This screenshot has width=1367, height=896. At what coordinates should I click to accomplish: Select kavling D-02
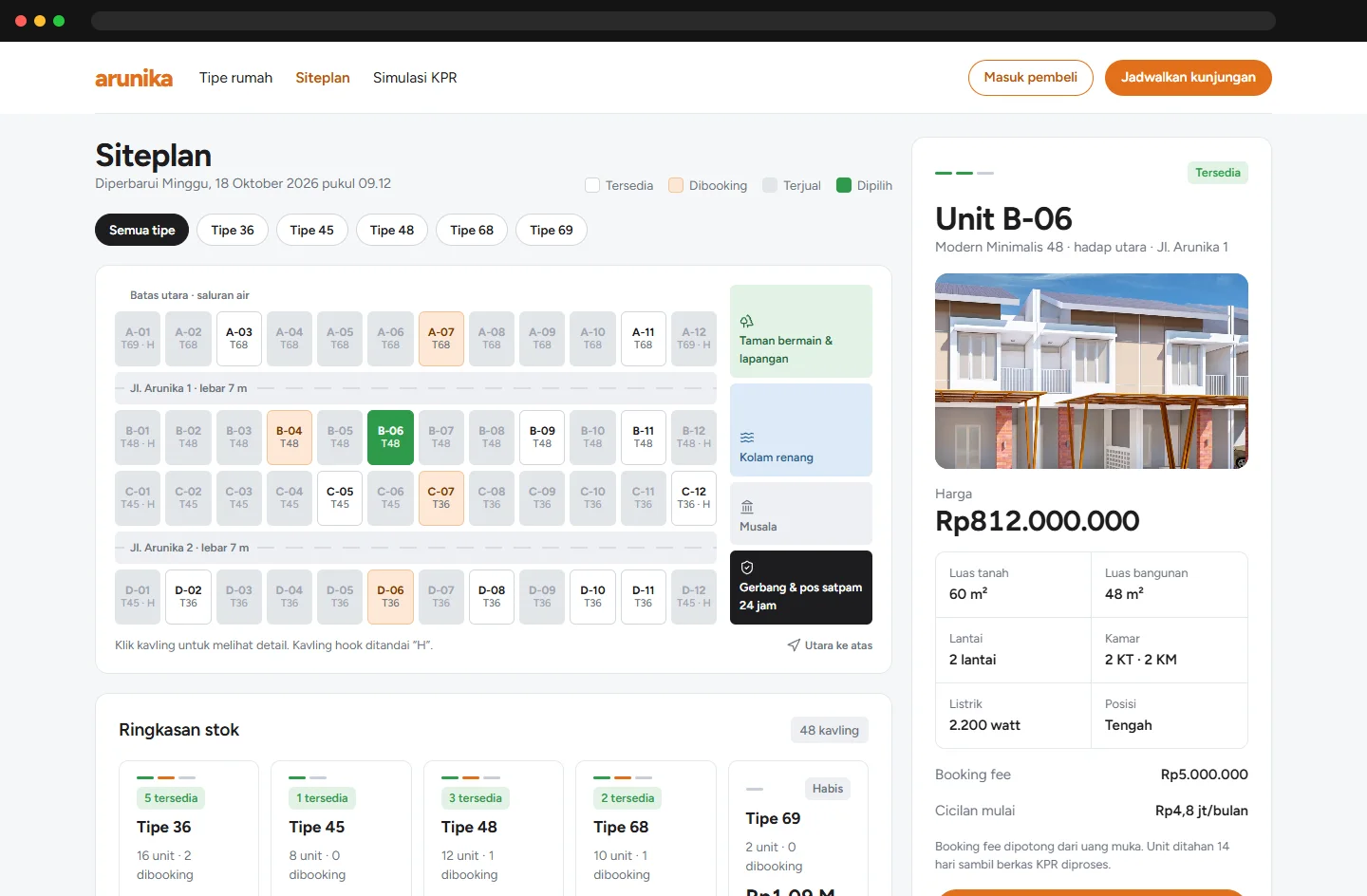188,597
